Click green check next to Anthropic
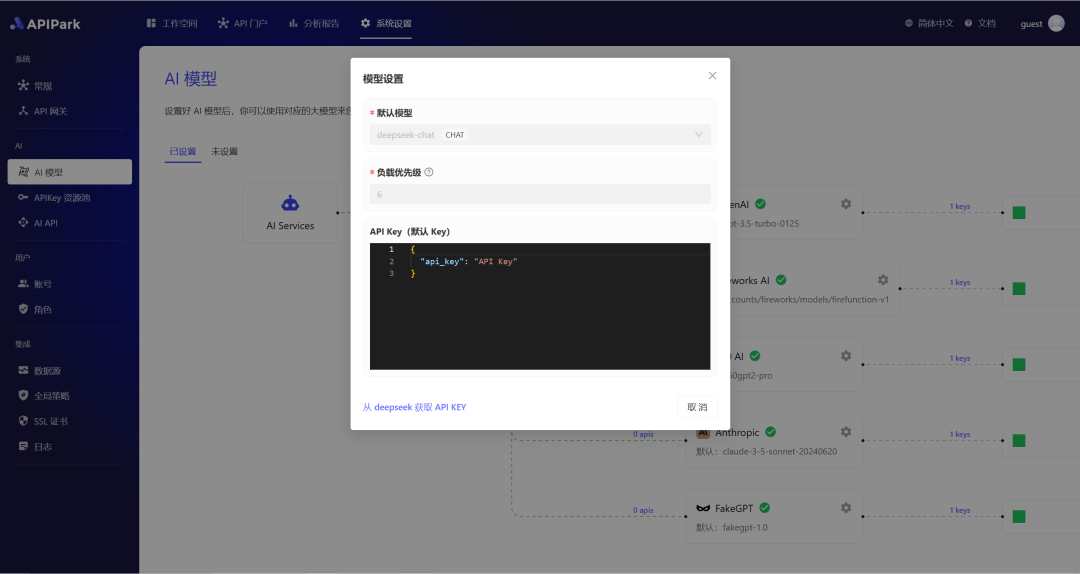Image resolution: width=1080 pixels, height=574 pixels. pyautogui.click(x=771, y=432)
